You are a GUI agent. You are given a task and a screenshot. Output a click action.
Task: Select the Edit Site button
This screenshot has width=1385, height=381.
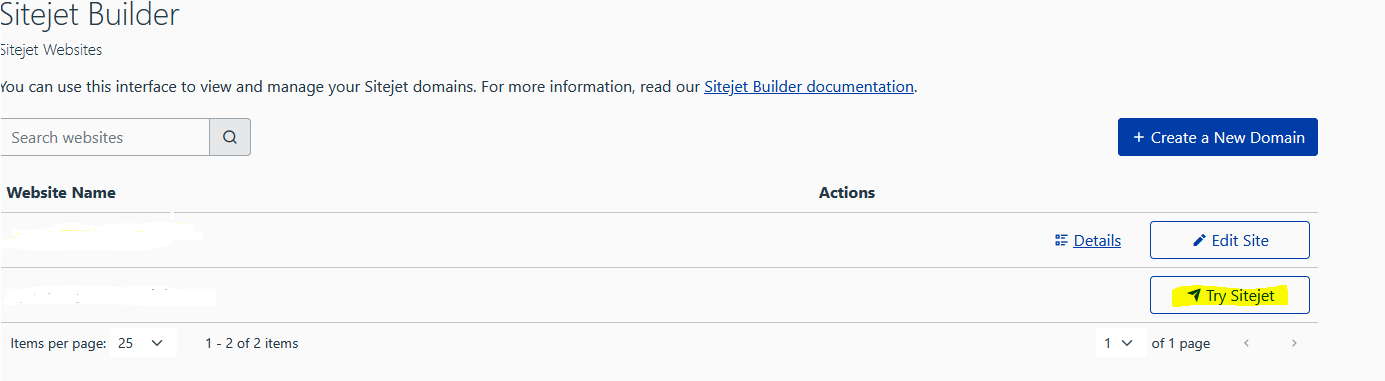click(1229, 240)
